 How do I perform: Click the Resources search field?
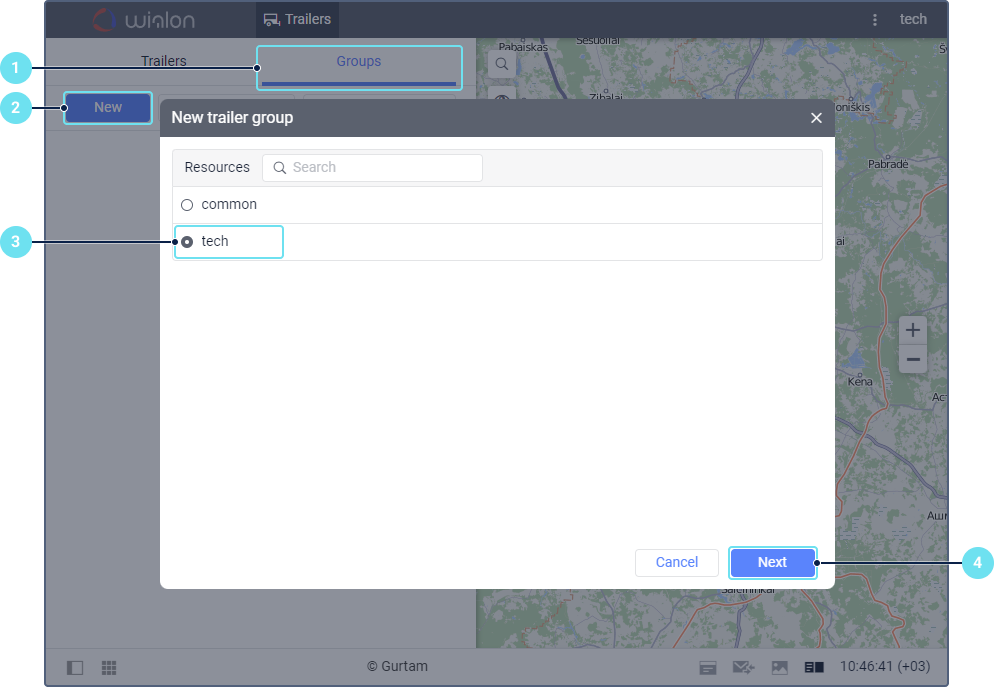tap(380, 168)
